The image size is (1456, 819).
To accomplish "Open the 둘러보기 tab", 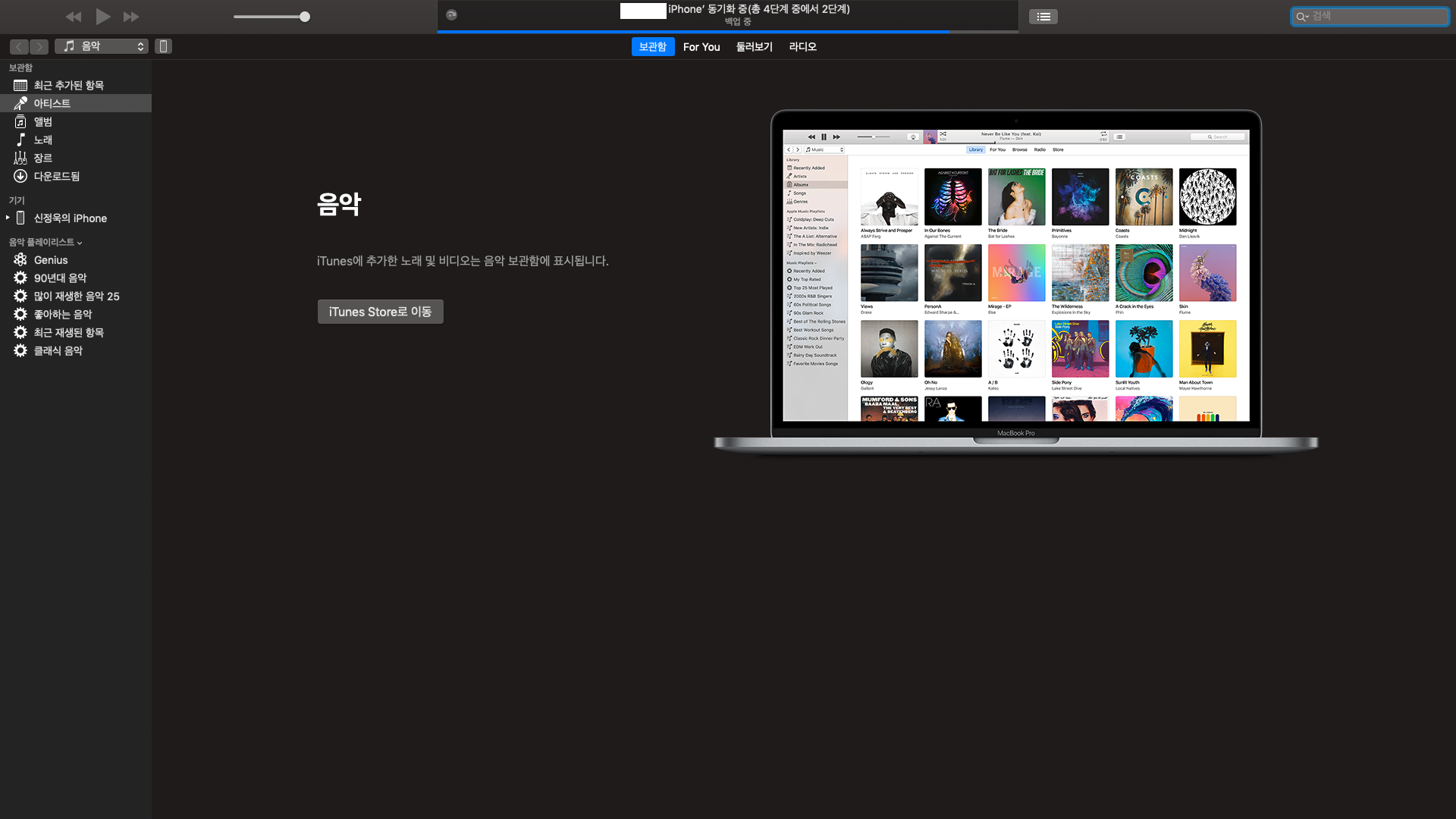I will (754, 47).
